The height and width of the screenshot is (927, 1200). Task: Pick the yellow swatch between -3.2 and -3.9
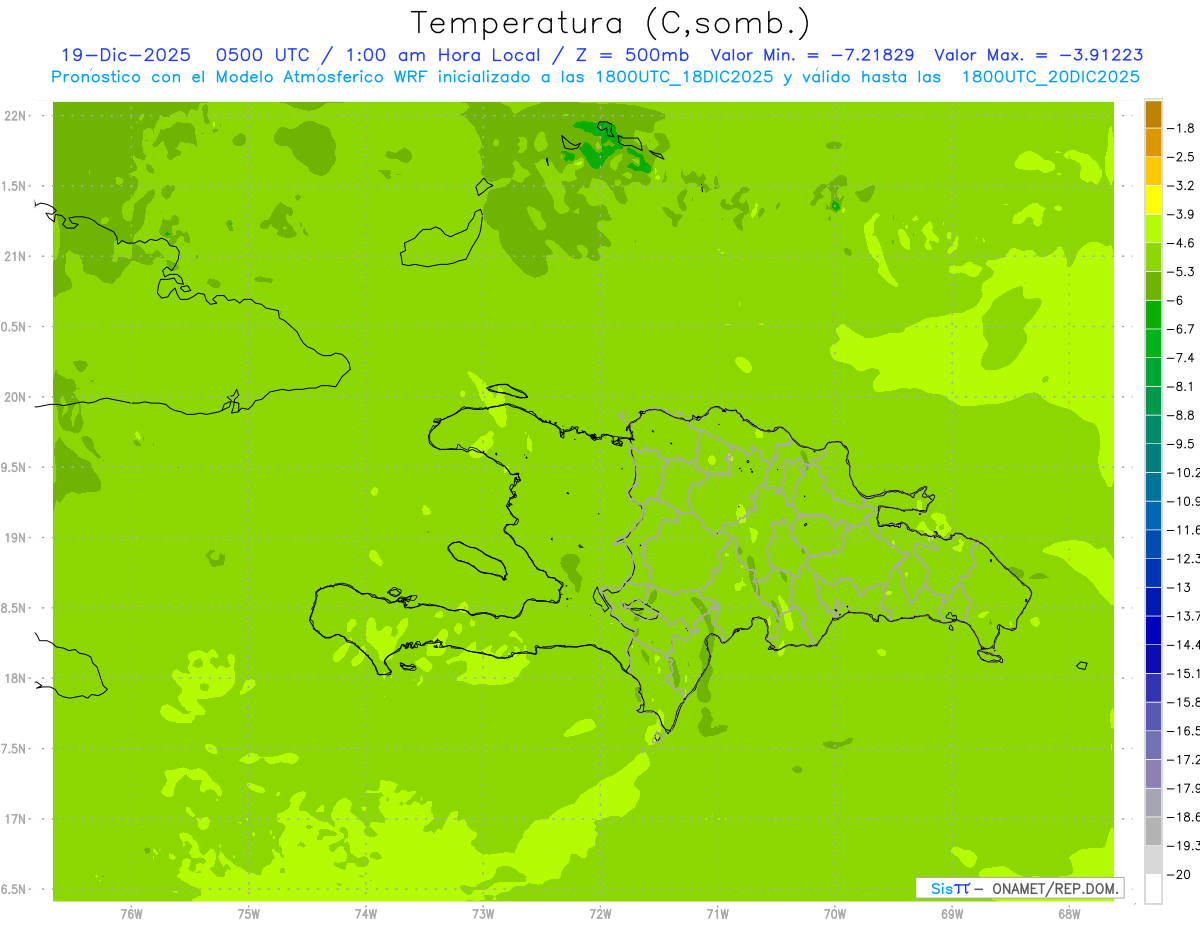[x=1153, y=200]
